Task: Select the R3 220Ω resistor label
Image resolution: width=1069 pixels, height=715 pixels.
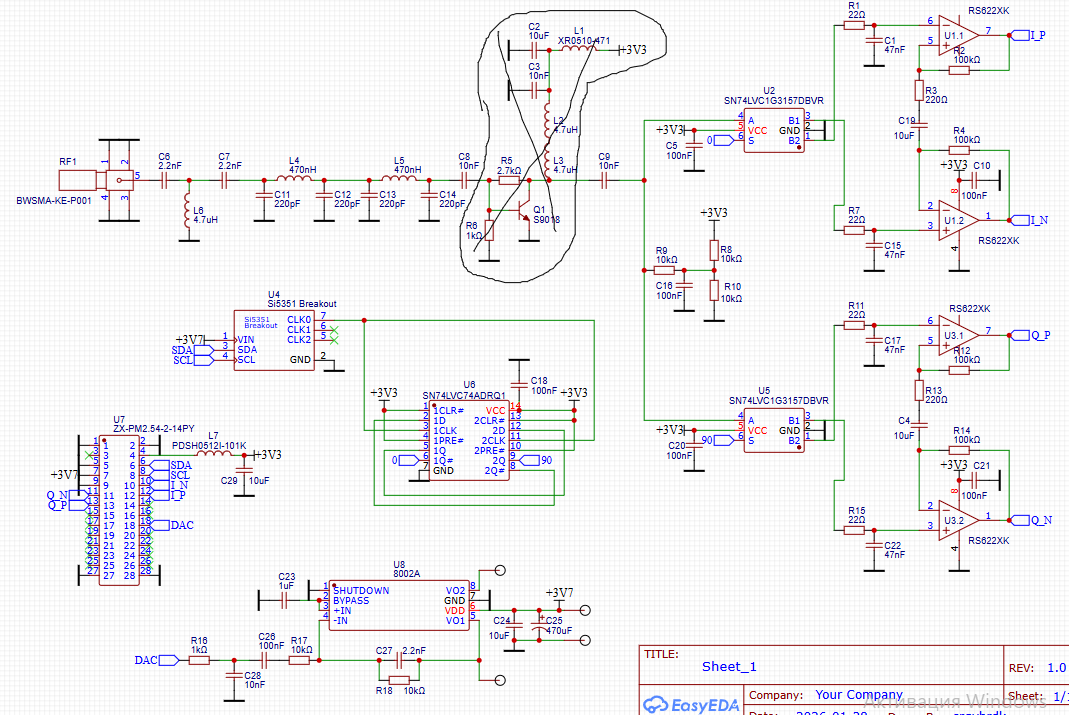Action: pos(936,95)
